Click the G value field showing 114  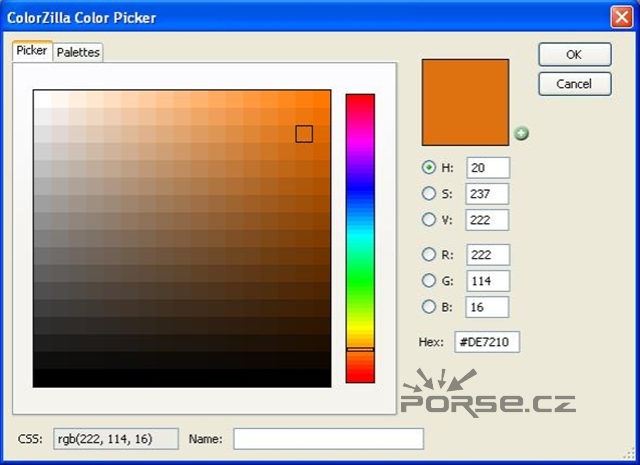[488, 281]
